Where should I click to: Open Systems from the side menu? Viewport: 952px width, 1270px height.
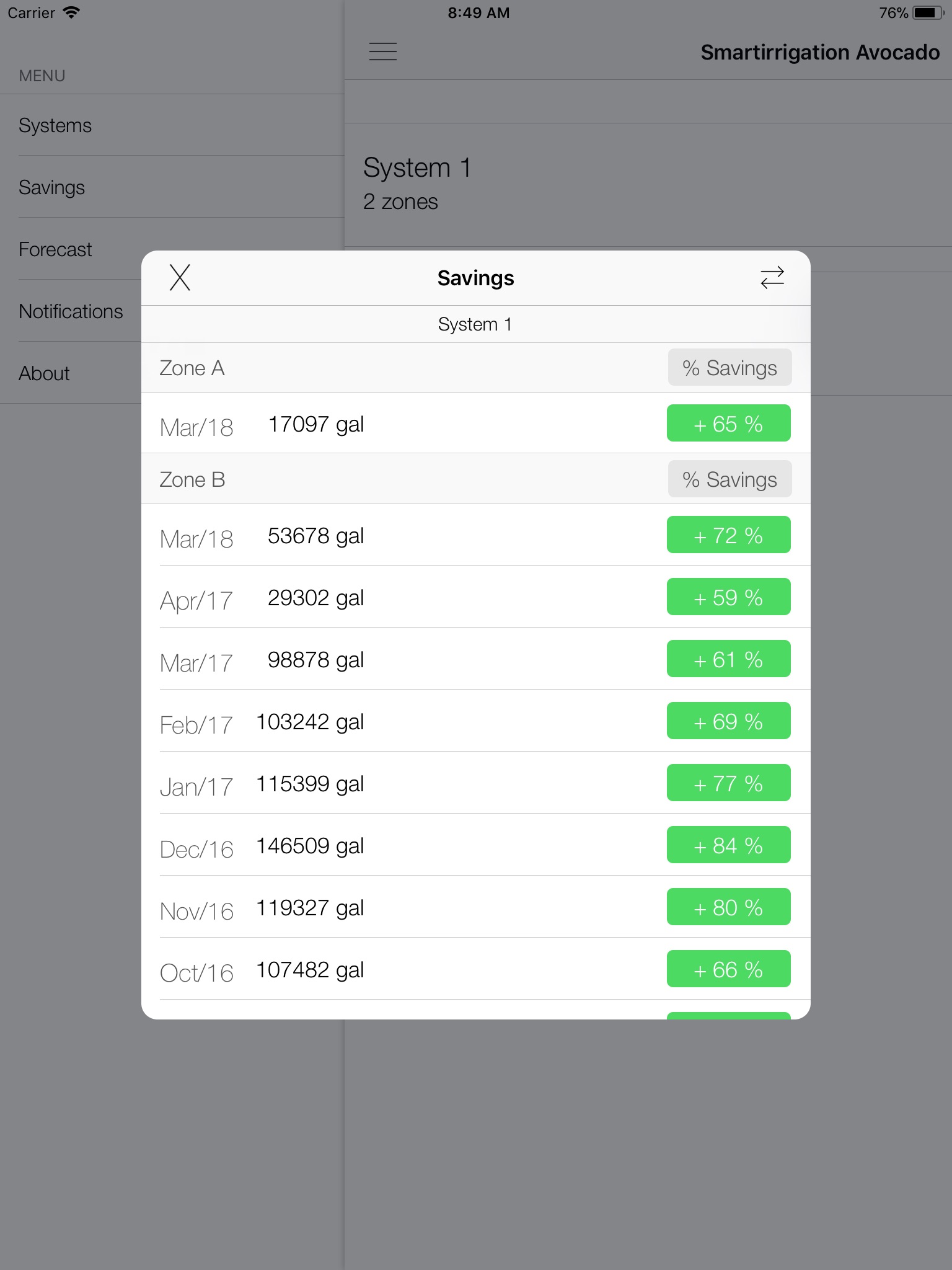55,125
